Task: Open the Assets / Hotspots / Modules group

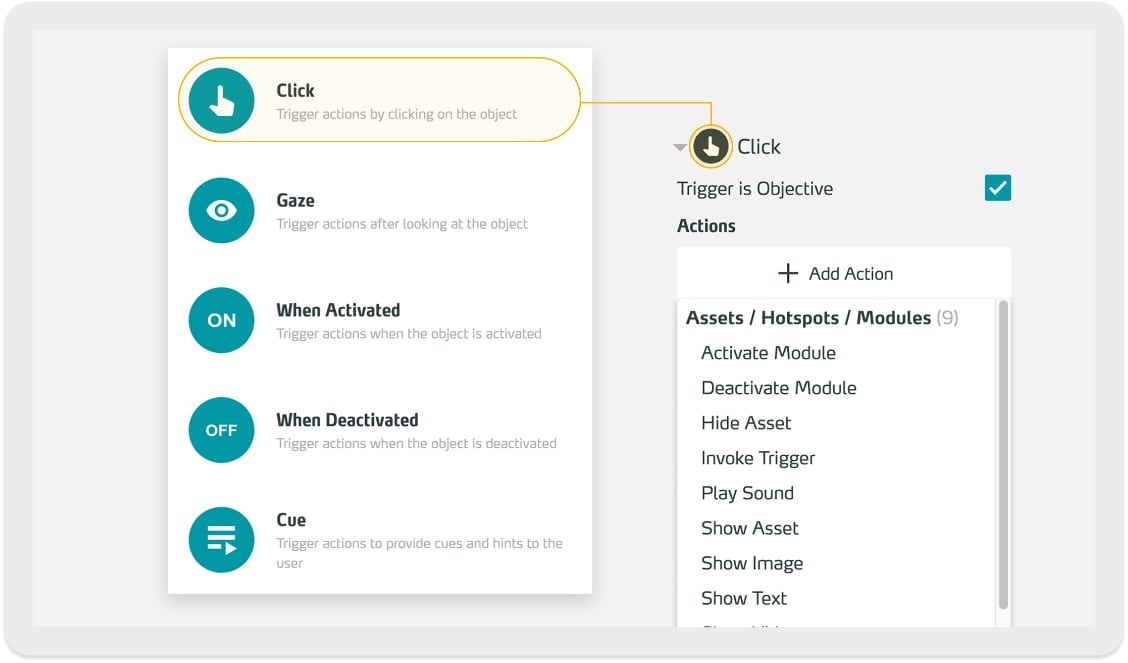Action: 822,318
